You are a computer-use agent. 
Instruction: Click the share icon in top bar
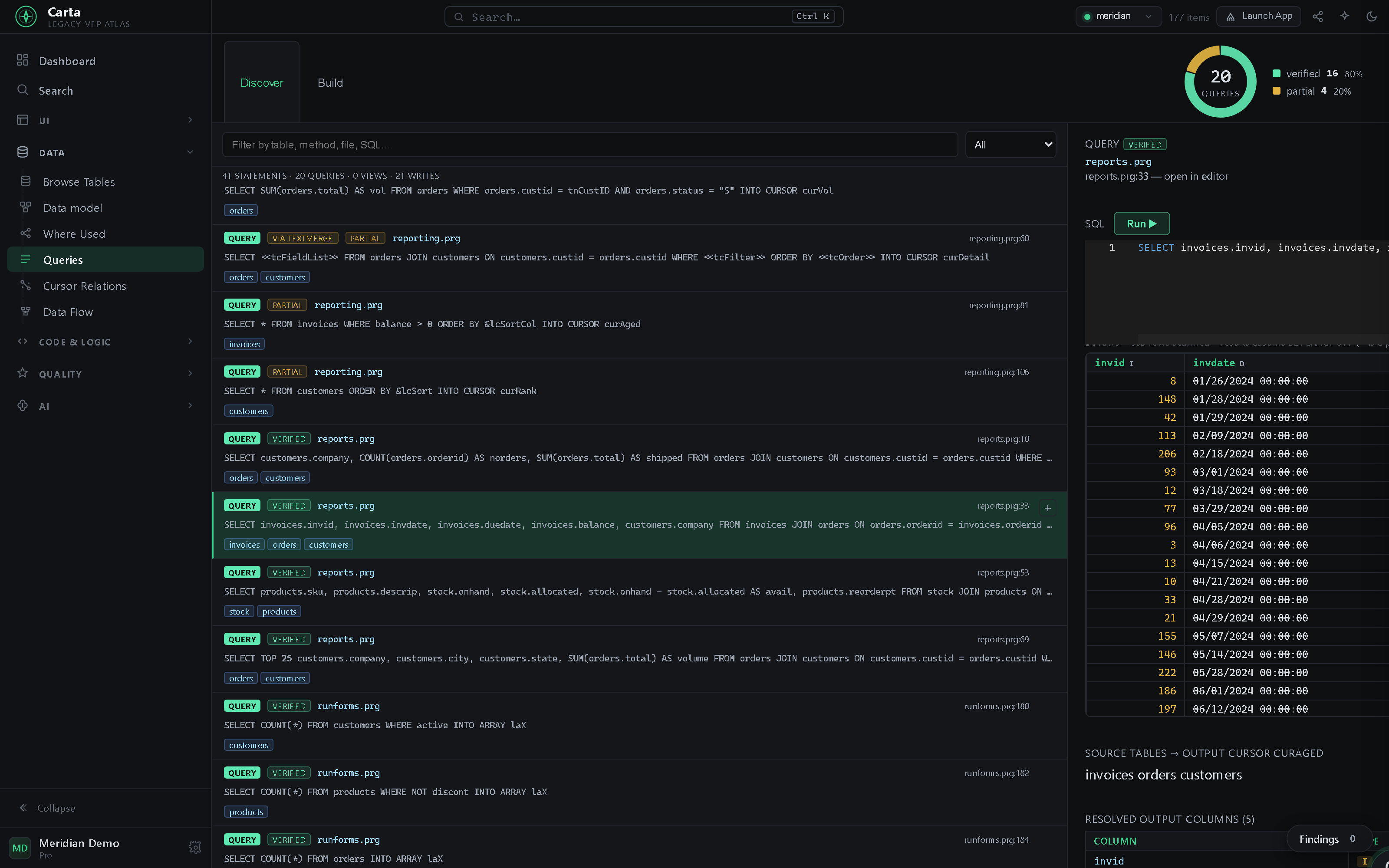[1318, 16]
